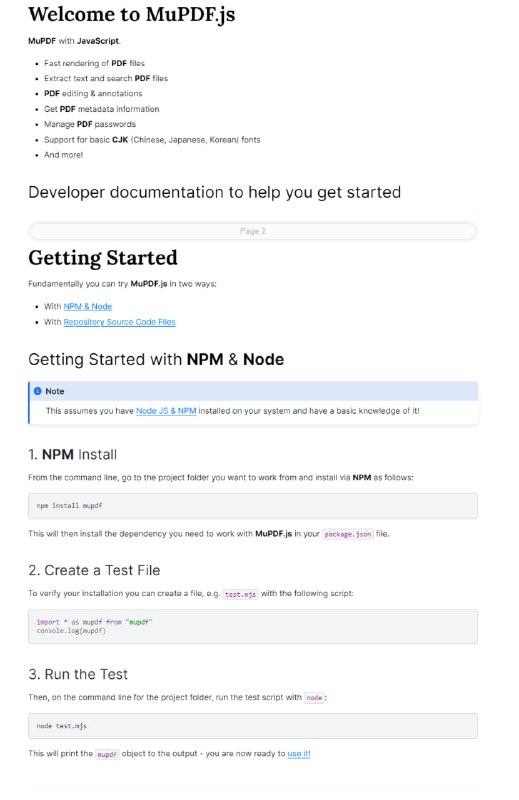
Task: Click the package.json inline code
Action: pos(348,534)
